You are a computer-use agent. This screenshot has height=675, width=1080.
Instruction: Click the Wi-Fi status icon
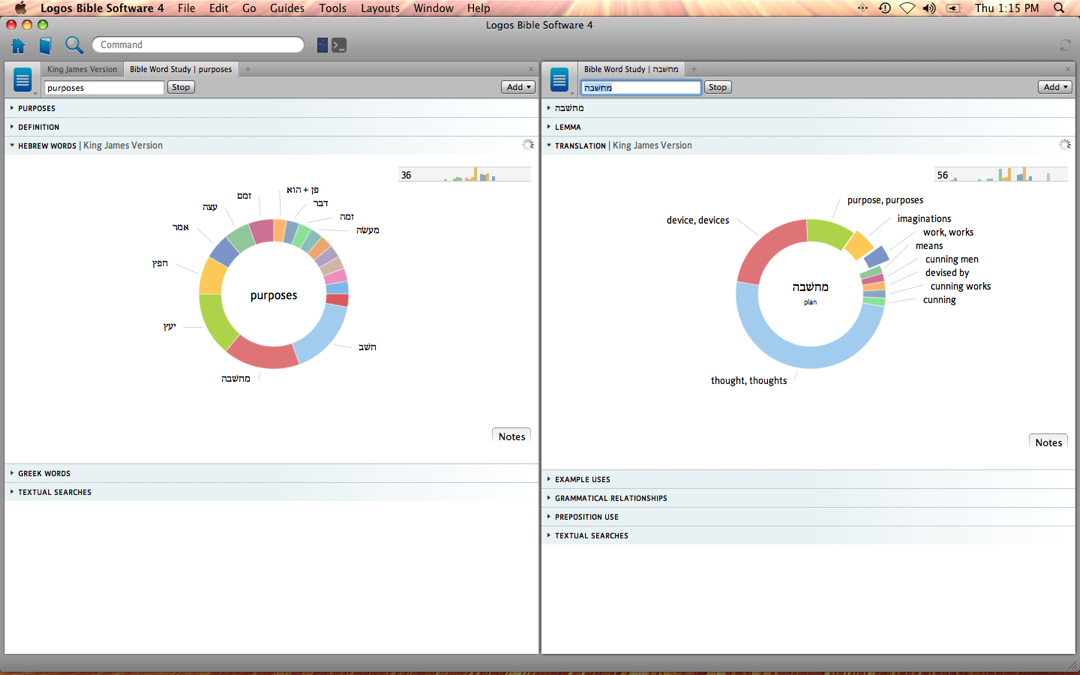(x=907, y=8)
